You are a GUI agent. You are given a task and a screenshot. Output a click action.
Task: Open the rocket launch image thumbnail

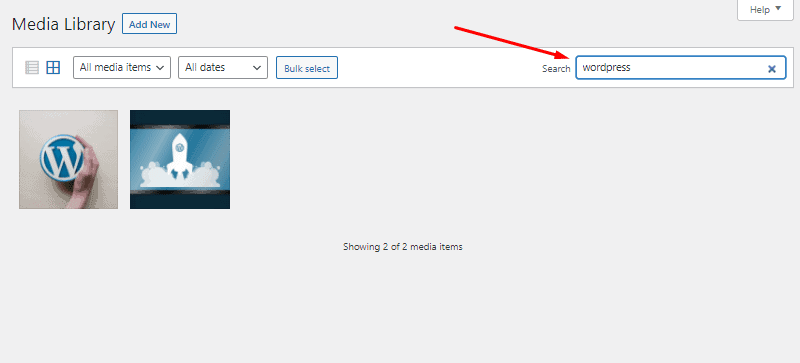[180, 159]
